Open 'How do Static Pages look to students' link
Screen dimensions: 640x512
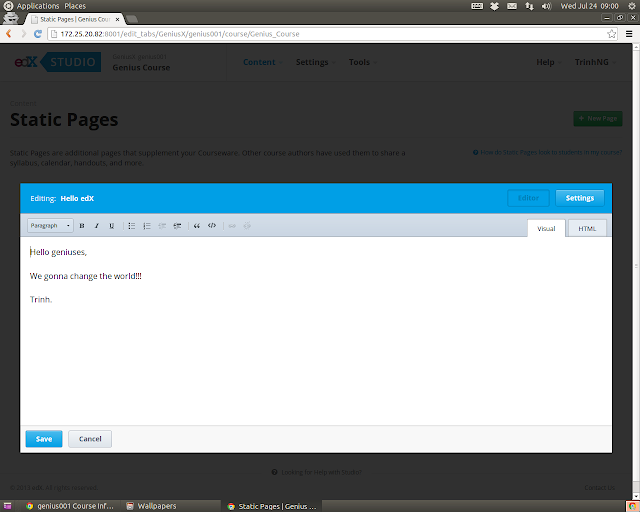pyautogui.click(x=547, y=152)
